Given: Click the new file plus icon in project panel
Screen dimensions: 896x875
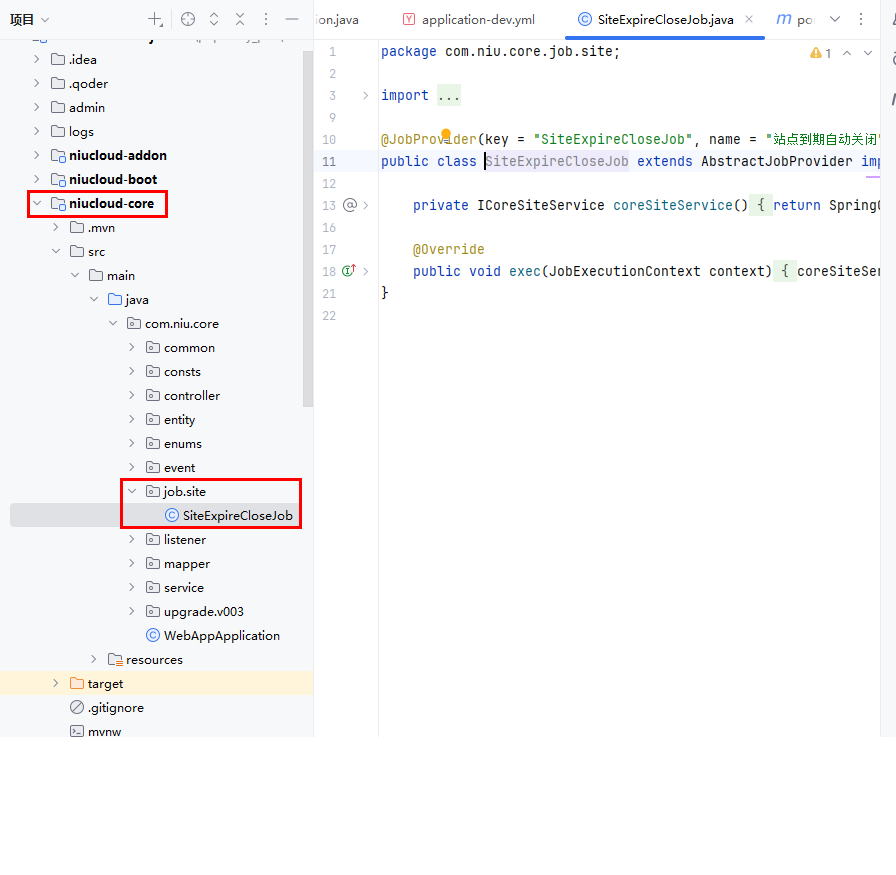Looking at the screenshot, I should [155, 19].
